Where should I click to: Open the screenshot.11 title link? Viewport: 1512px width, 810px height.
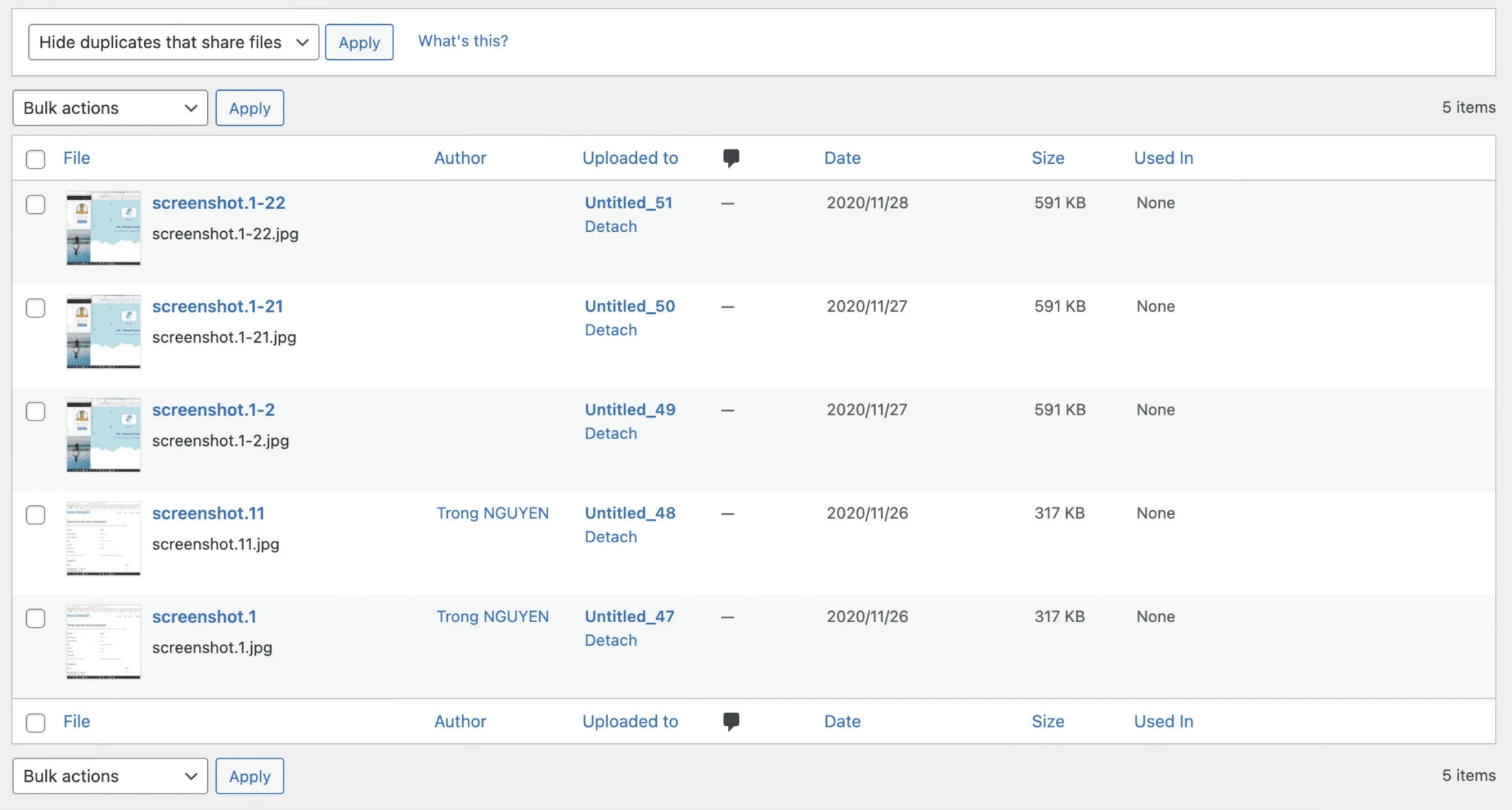(x=208, y=513)
